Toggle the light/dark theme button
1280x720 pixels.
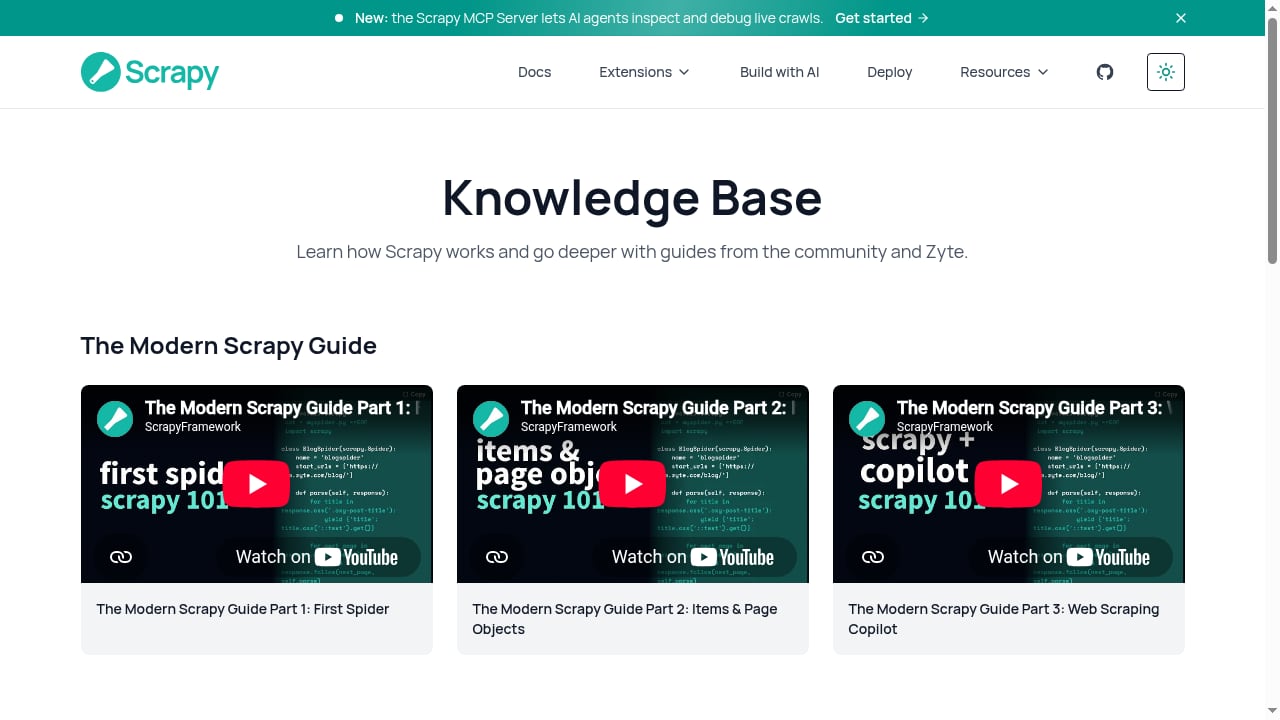pos(1166,72)
